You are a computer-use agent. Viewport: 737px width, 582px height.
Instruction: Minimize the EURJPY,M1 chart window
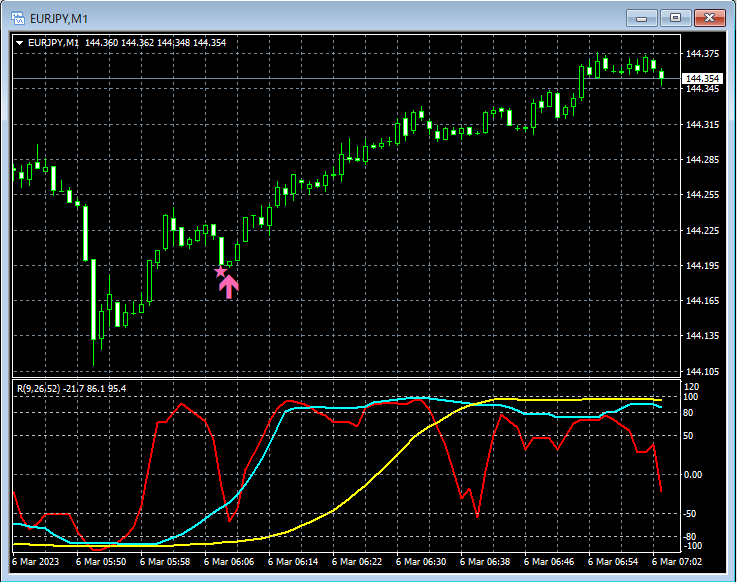pyautogui.click(x=641, y=18)
